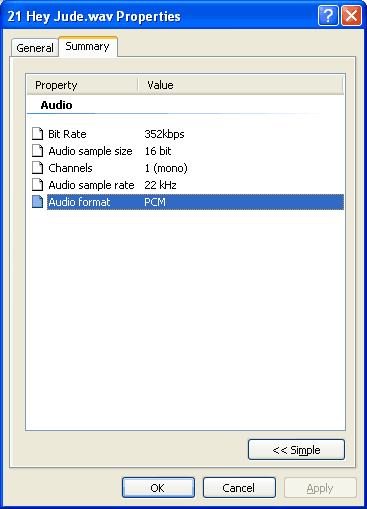Click the Value column header
The image size is (367, 509).
click(x=241, y=85)
